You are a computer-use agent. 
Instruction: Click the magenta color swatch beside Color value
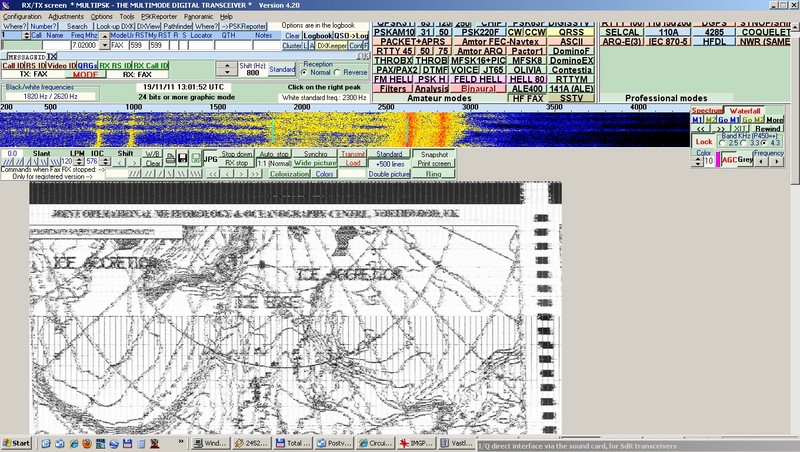tap(716, 160)
